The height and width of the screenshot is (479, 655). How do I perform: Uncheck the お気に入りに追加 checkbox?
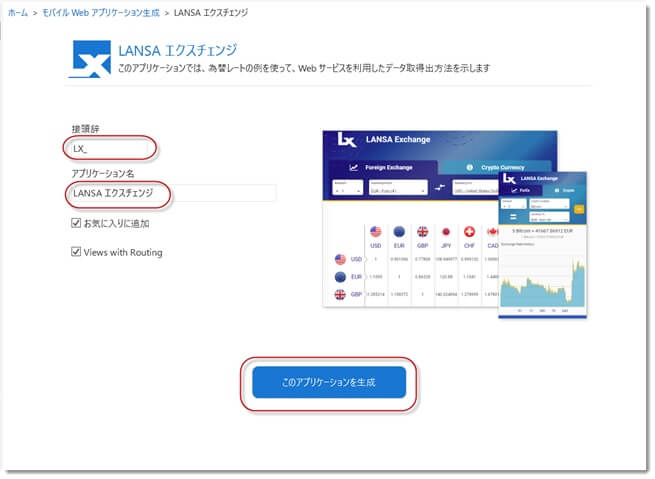pyautogui.click(x=76, y=223)
